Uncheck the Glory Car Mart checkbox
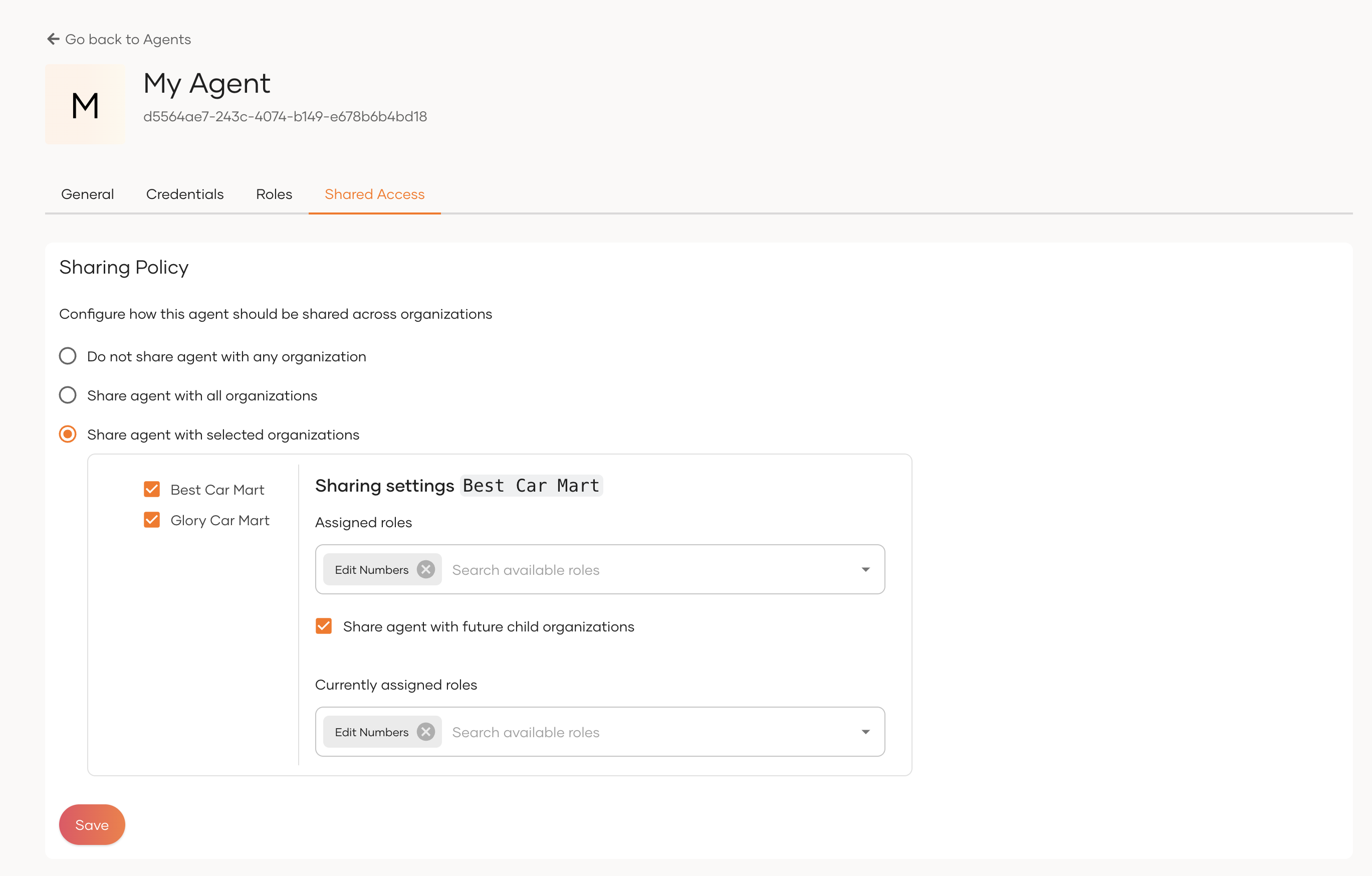This screenshot has height=876, width=1372. click(151, 520)
